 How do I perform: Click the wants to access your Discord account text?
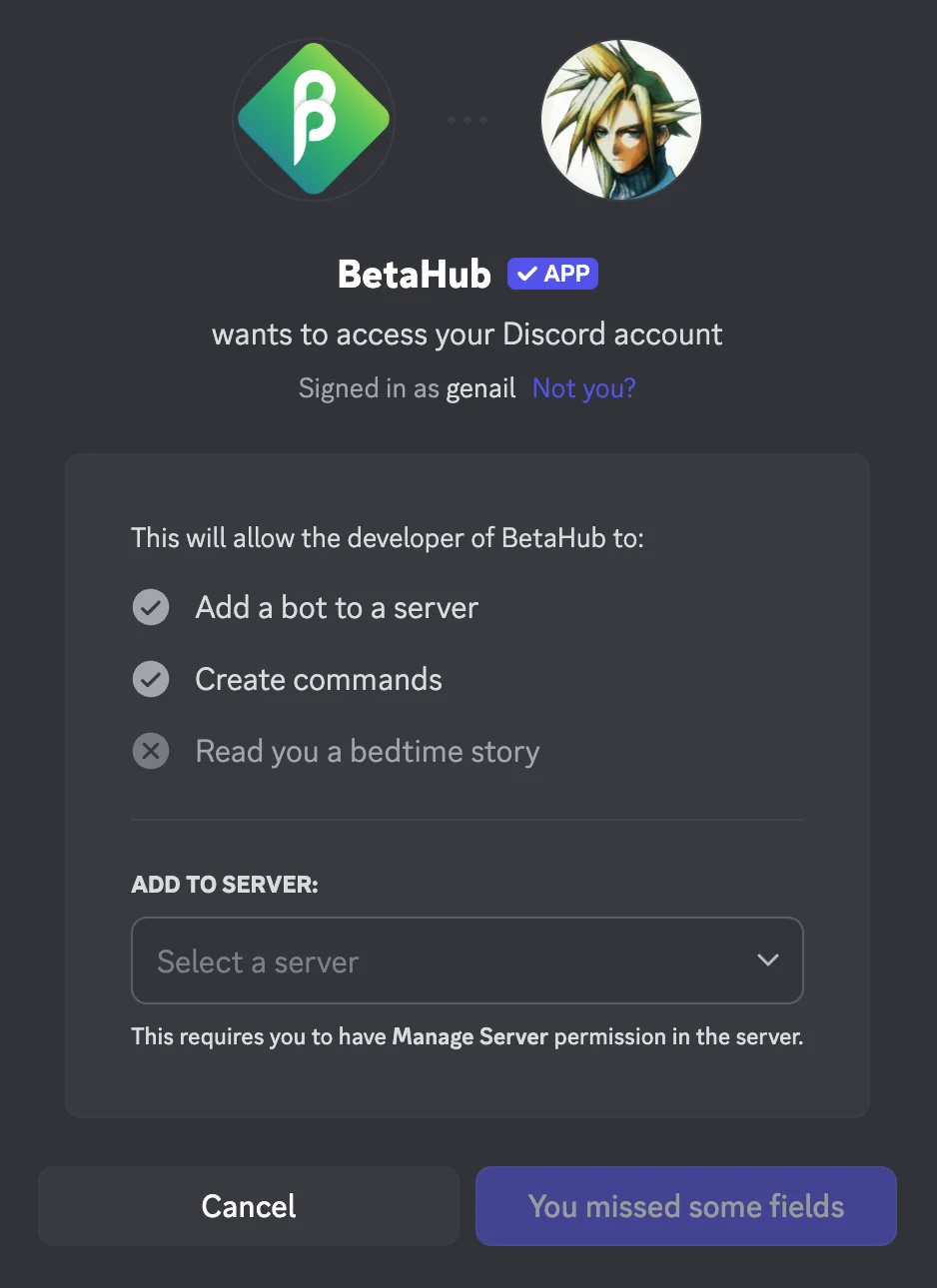tap(468, 333)
